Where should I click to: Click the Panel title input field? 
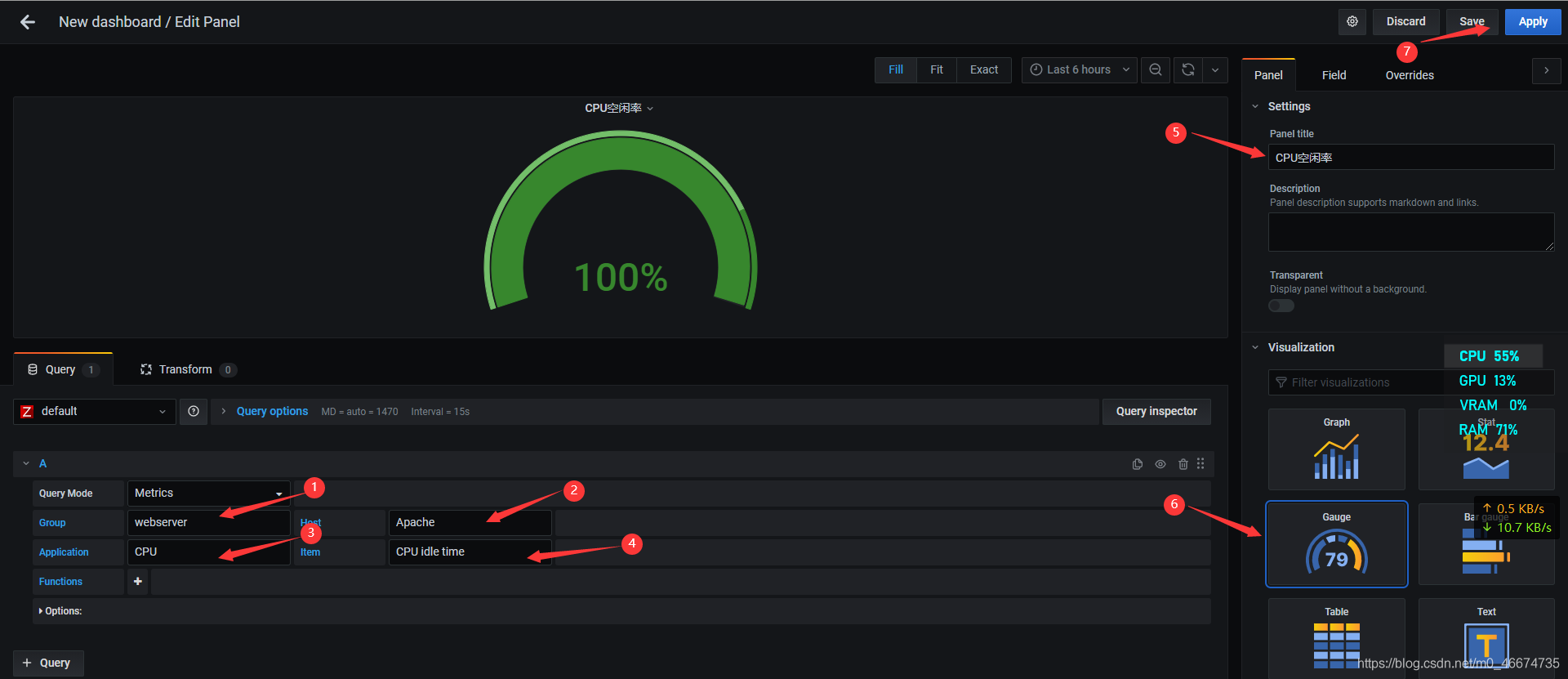(x=1410, y=158)
